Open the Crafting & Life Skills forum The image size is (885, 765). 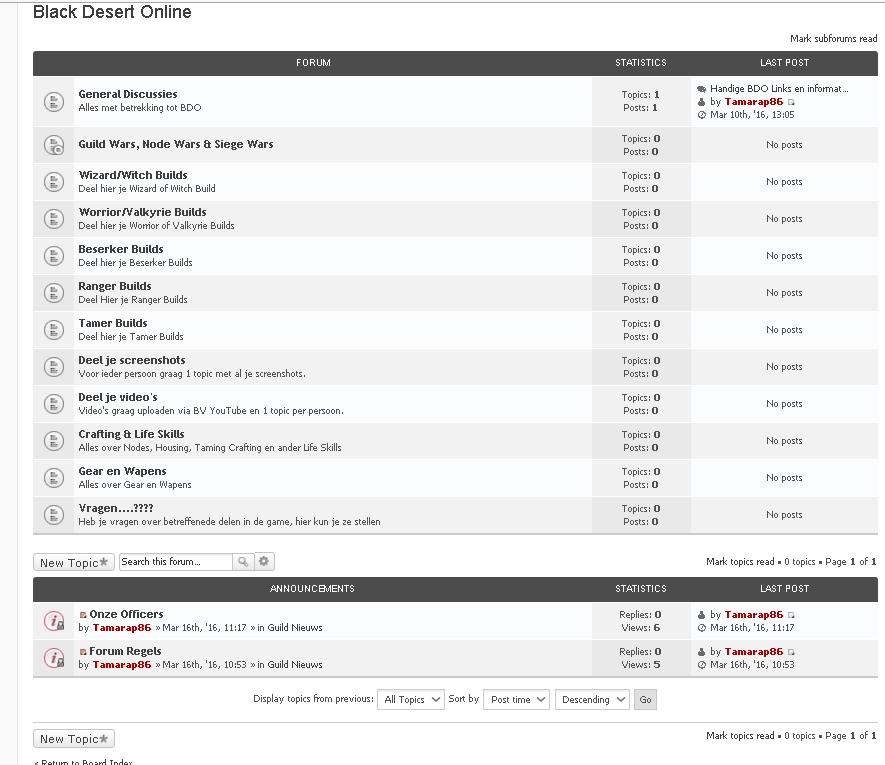(x=131, y=434)
